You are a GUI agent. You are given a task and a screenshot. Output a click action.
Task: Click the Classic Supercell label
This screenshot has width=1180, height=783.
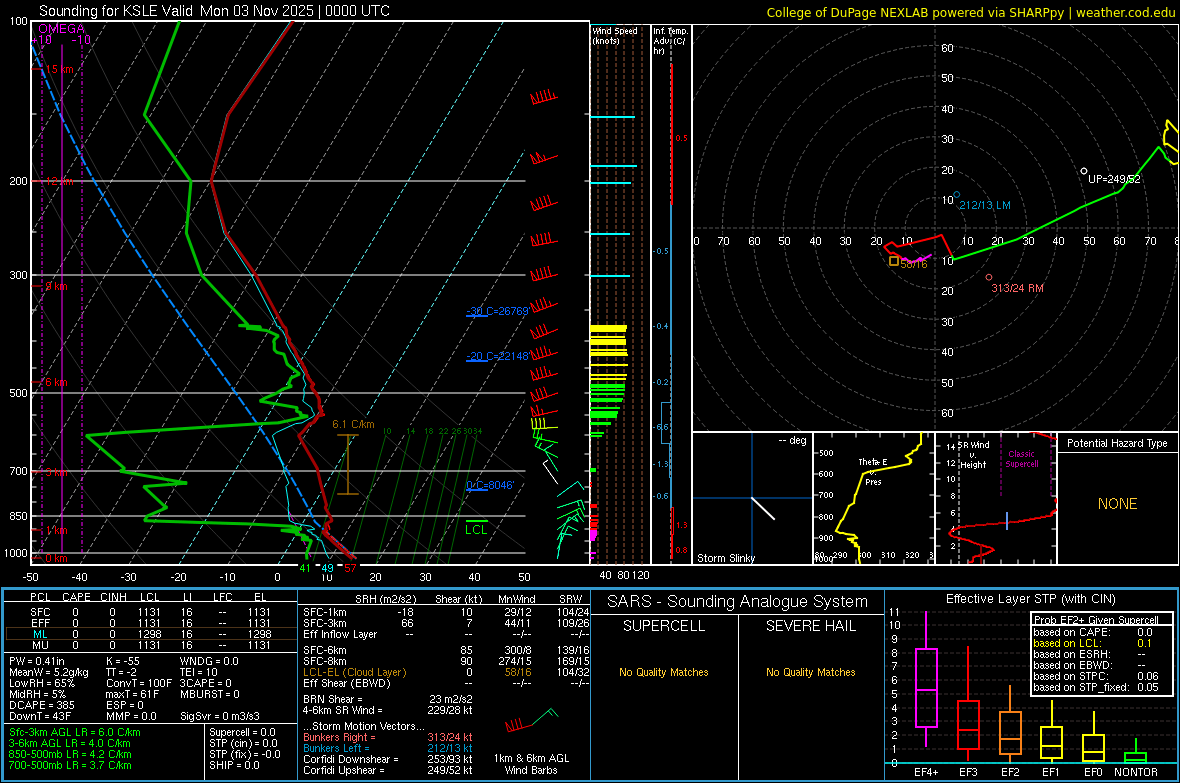1021,459
